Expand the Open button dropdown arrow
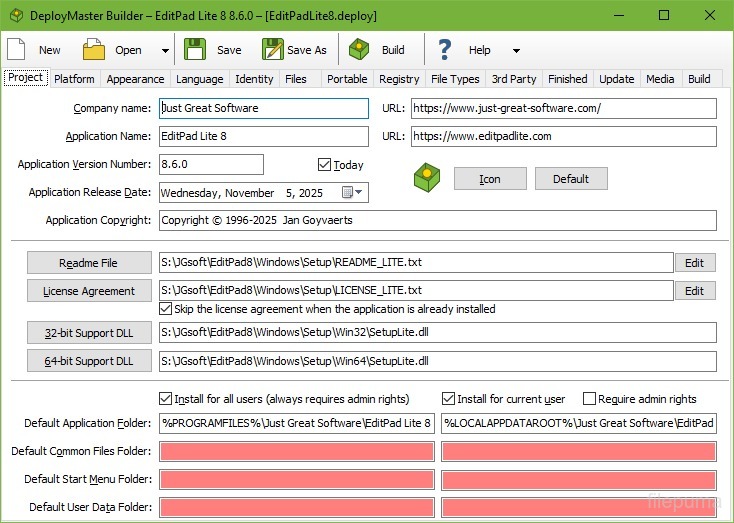This screenshot has height=523, width=734. point(165,50)
